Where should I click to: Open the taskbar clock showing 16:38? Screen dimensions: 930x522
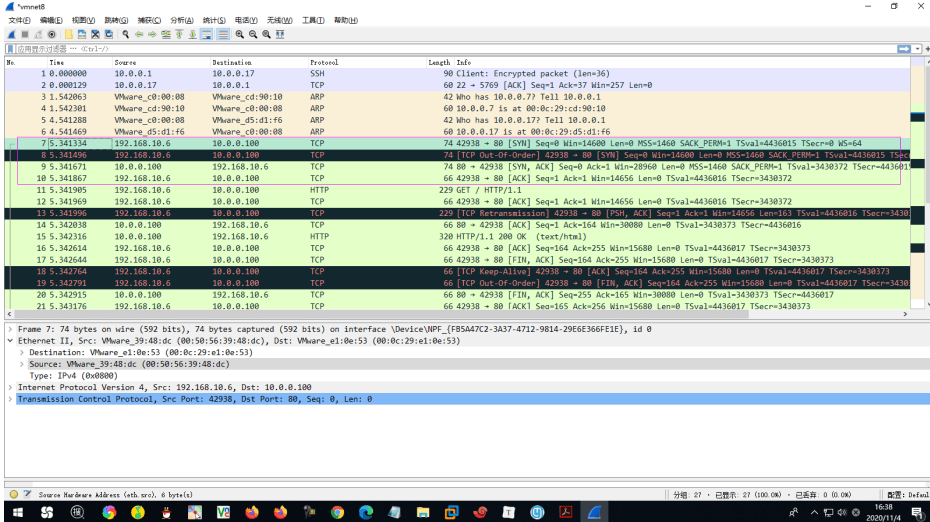point(883,513)
